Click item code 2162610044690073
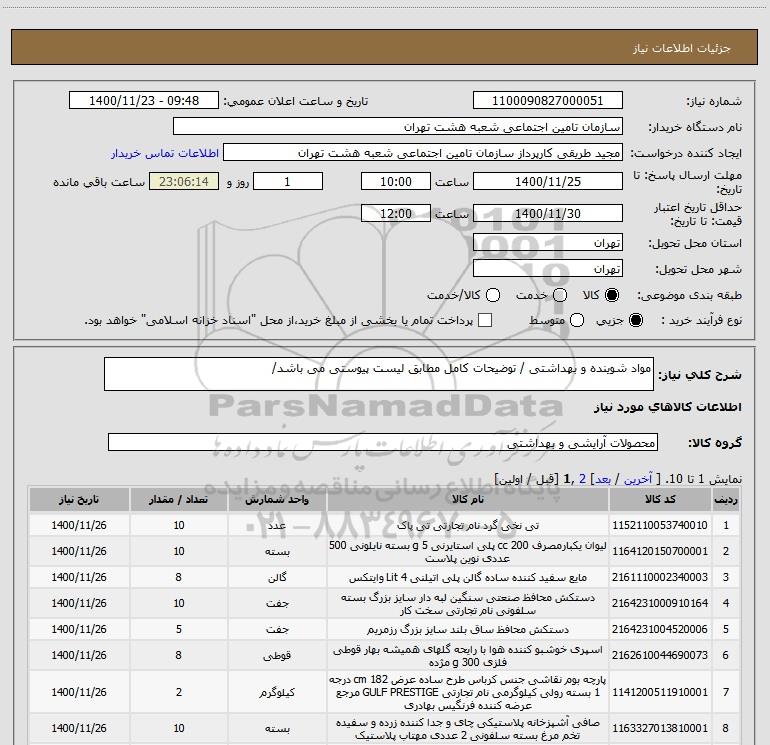The height and width of the screenshot is (745, 770). (x=660, y=655)
